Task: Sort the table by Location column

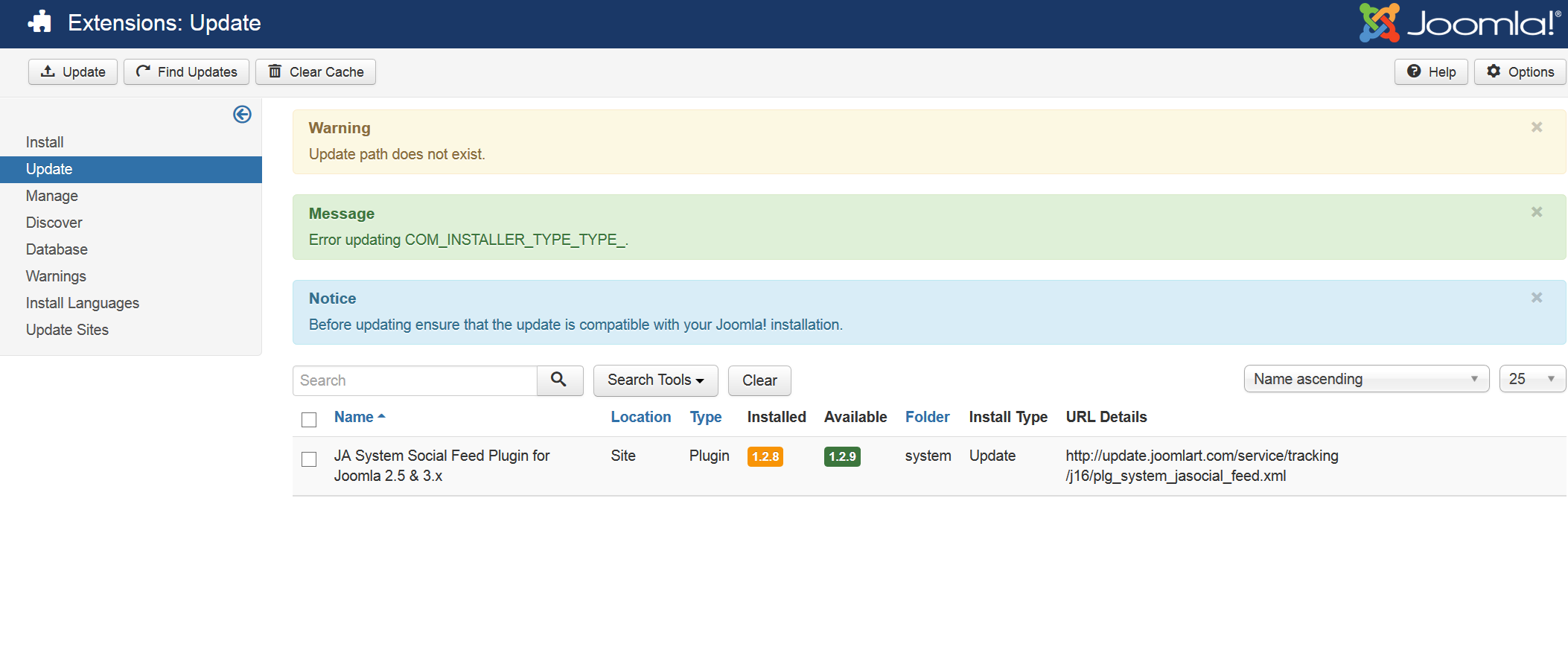Action: click(x=640, y=417)
